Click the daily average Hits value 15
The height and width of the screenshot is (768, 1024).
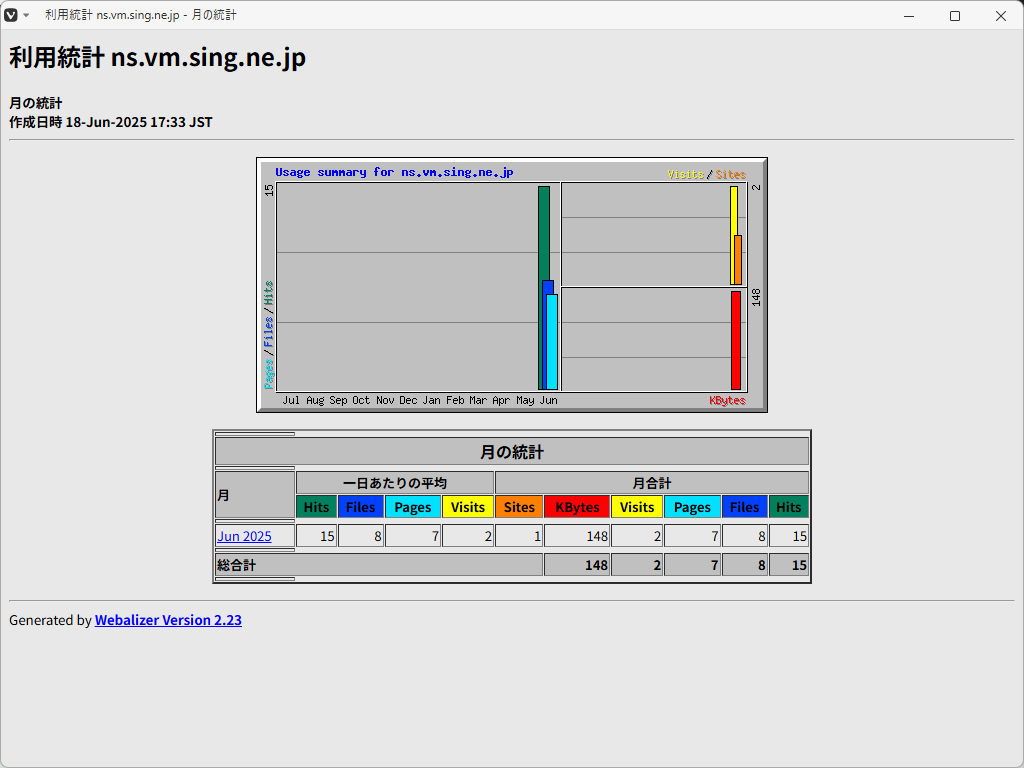click(x=316, y=536)
